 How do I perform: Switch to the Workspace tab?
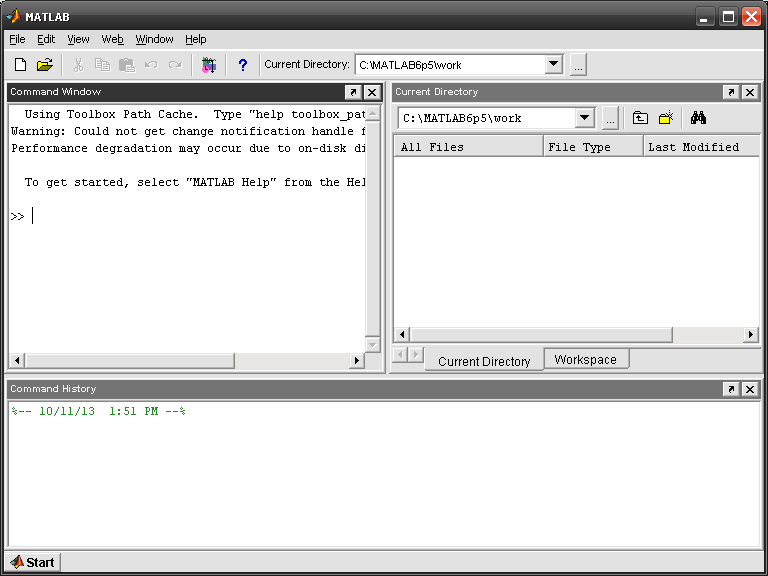[x=585, y=360]
